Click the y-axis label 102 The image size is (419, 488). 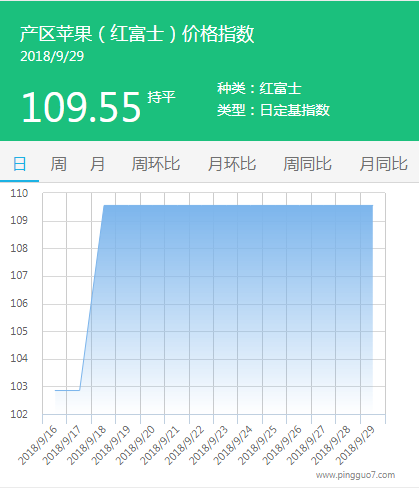19,414
